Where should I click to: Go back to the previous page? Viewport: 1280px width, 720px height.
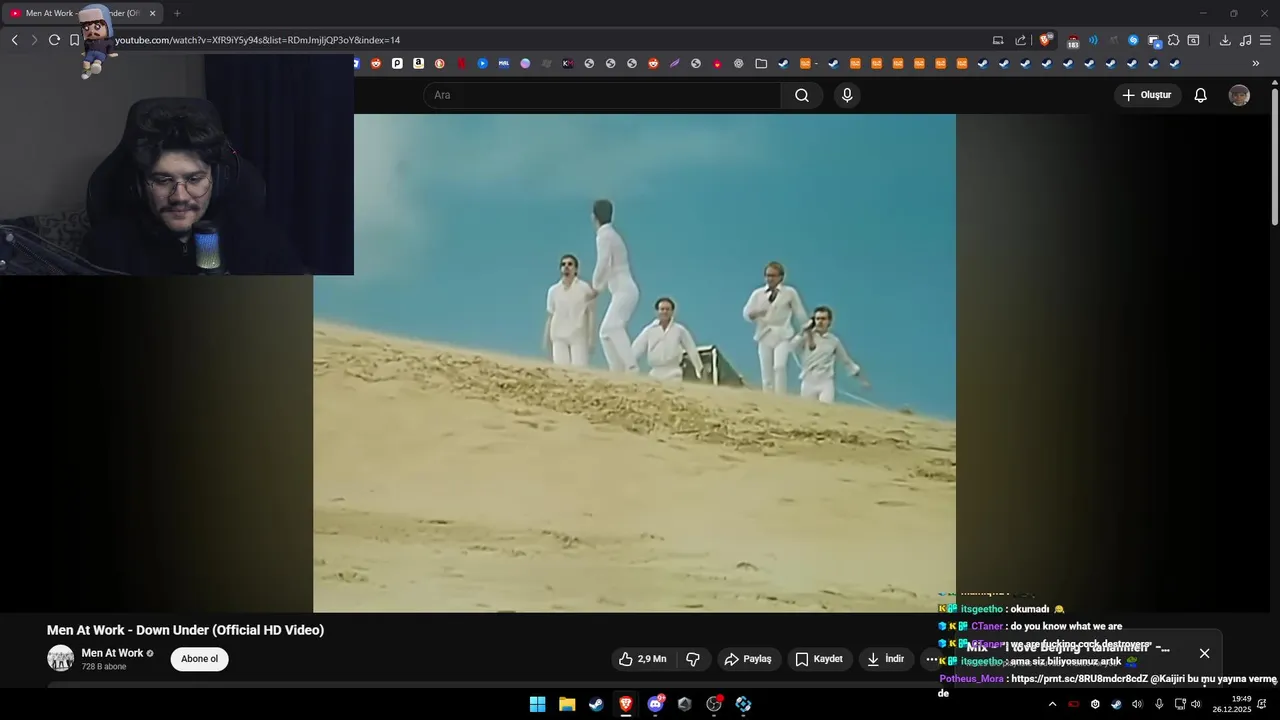coord(14,40)
